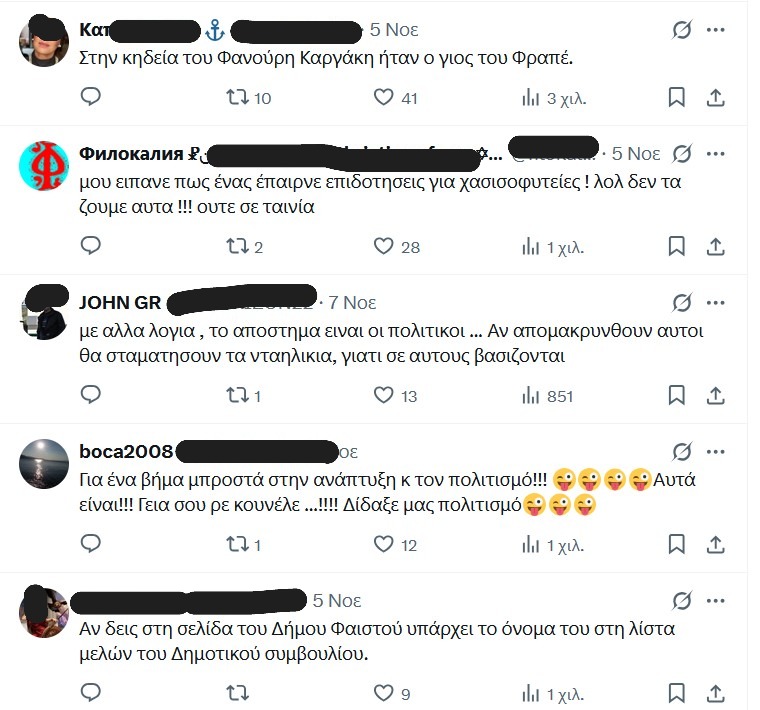The height and width of the screenshot is (710, 760).
Task: Reply to the Δήμου Φαιστού tweet
Action: click(90, 692)
